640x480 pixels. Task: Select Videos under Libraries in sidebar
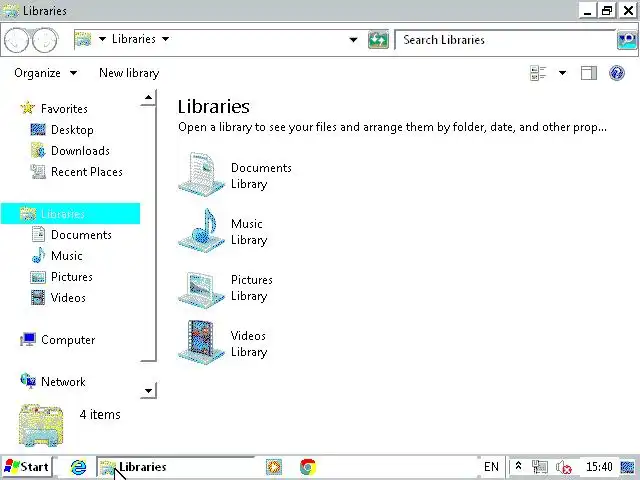(x=58, y=298)
